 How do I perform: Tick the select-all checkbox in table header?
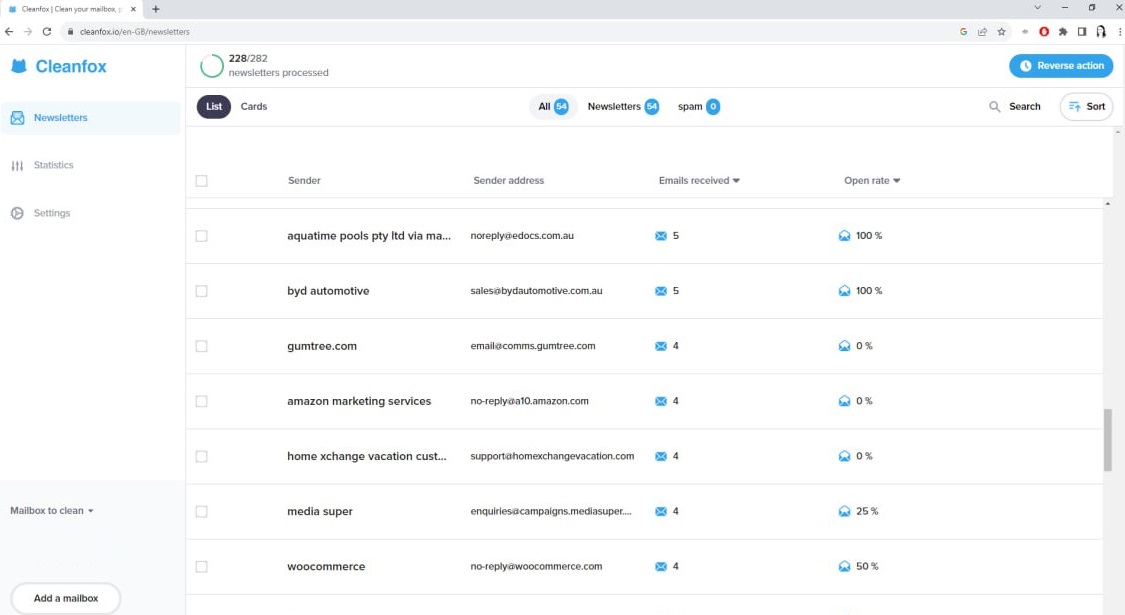[202, 181]
